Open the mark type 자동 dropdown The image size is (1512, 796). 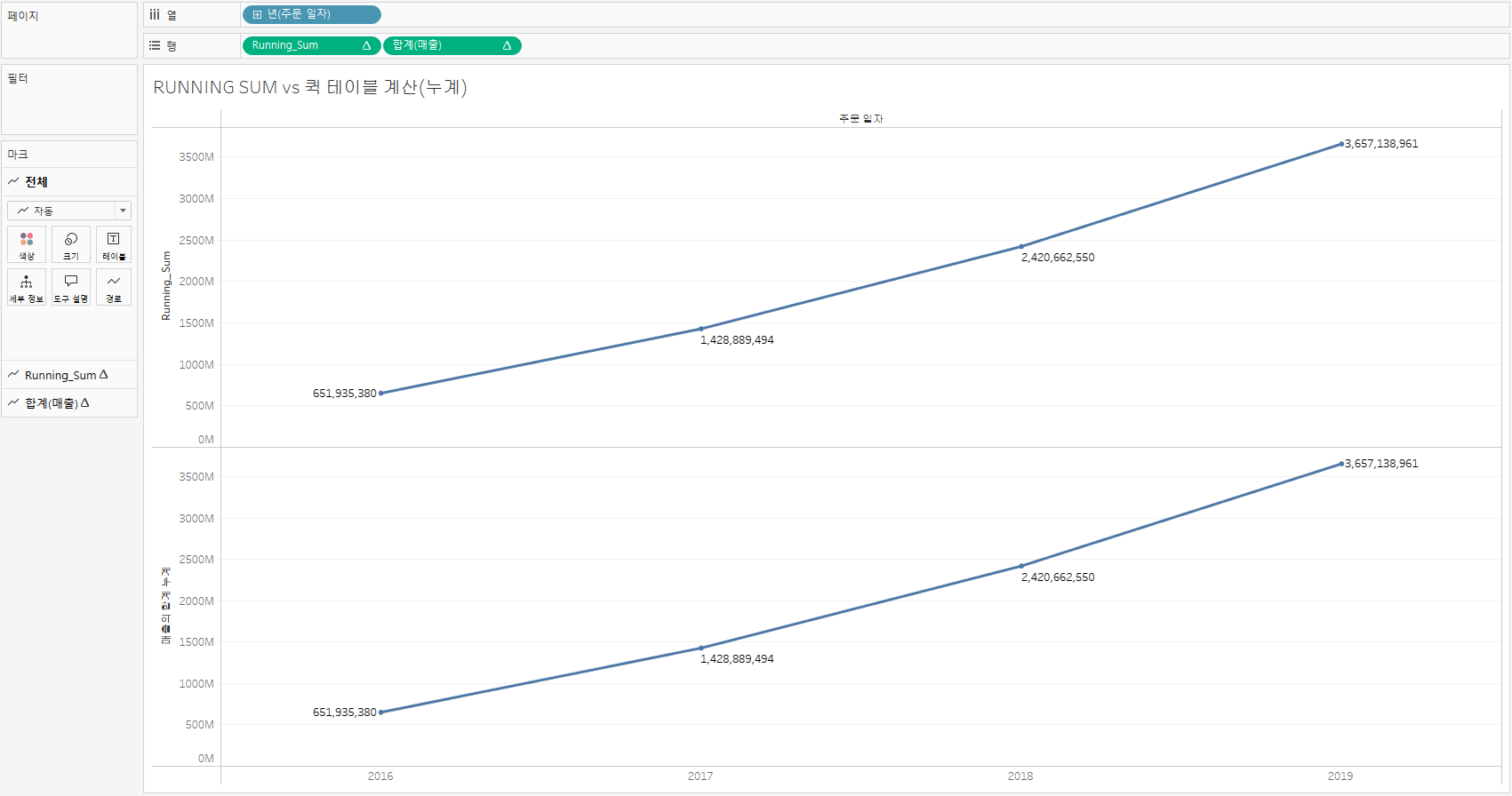point(69,211)
